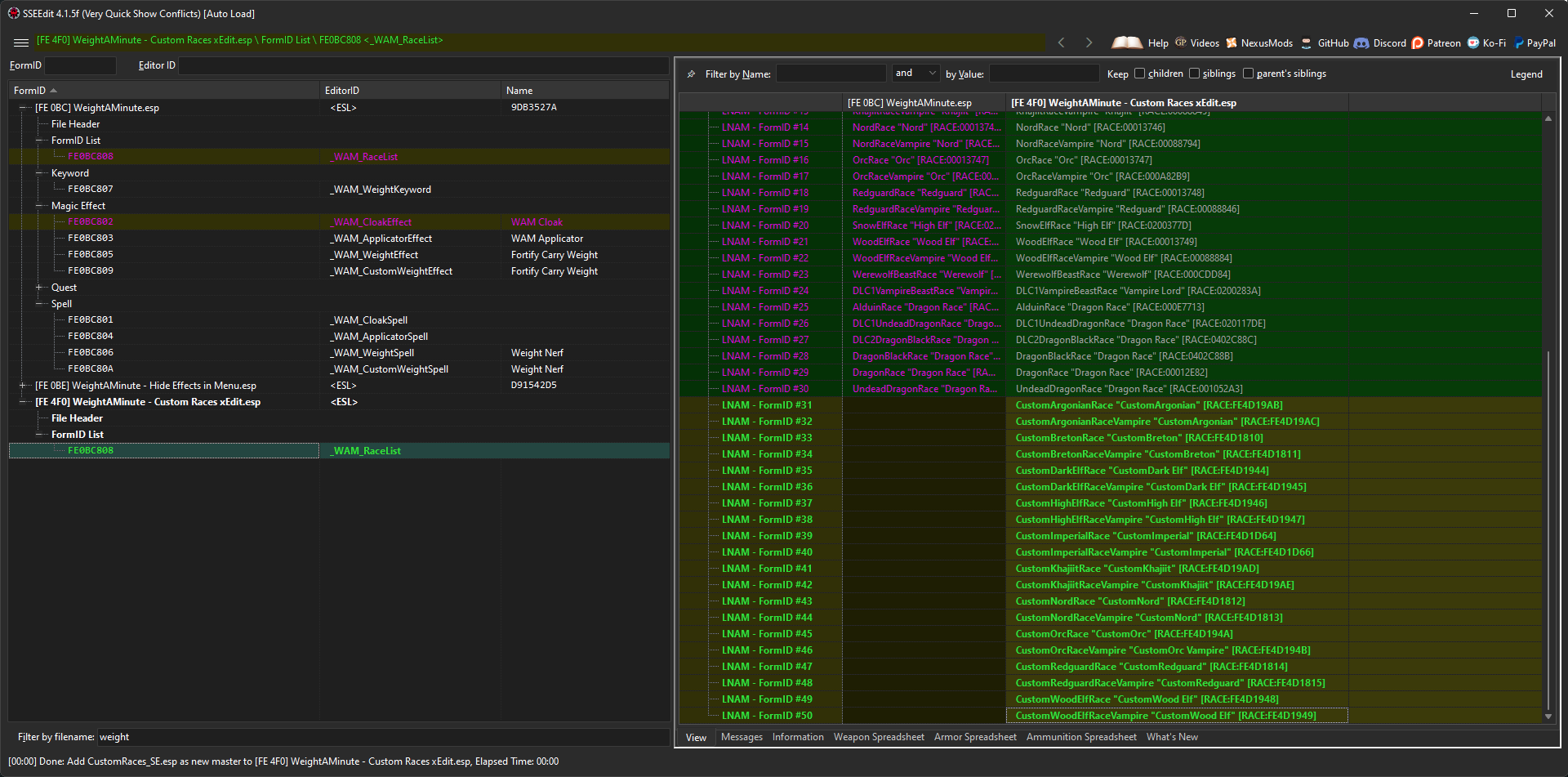This screenshot has height=777, width=1568.
Task: Expand the Quest group
Action: (39, 288)
